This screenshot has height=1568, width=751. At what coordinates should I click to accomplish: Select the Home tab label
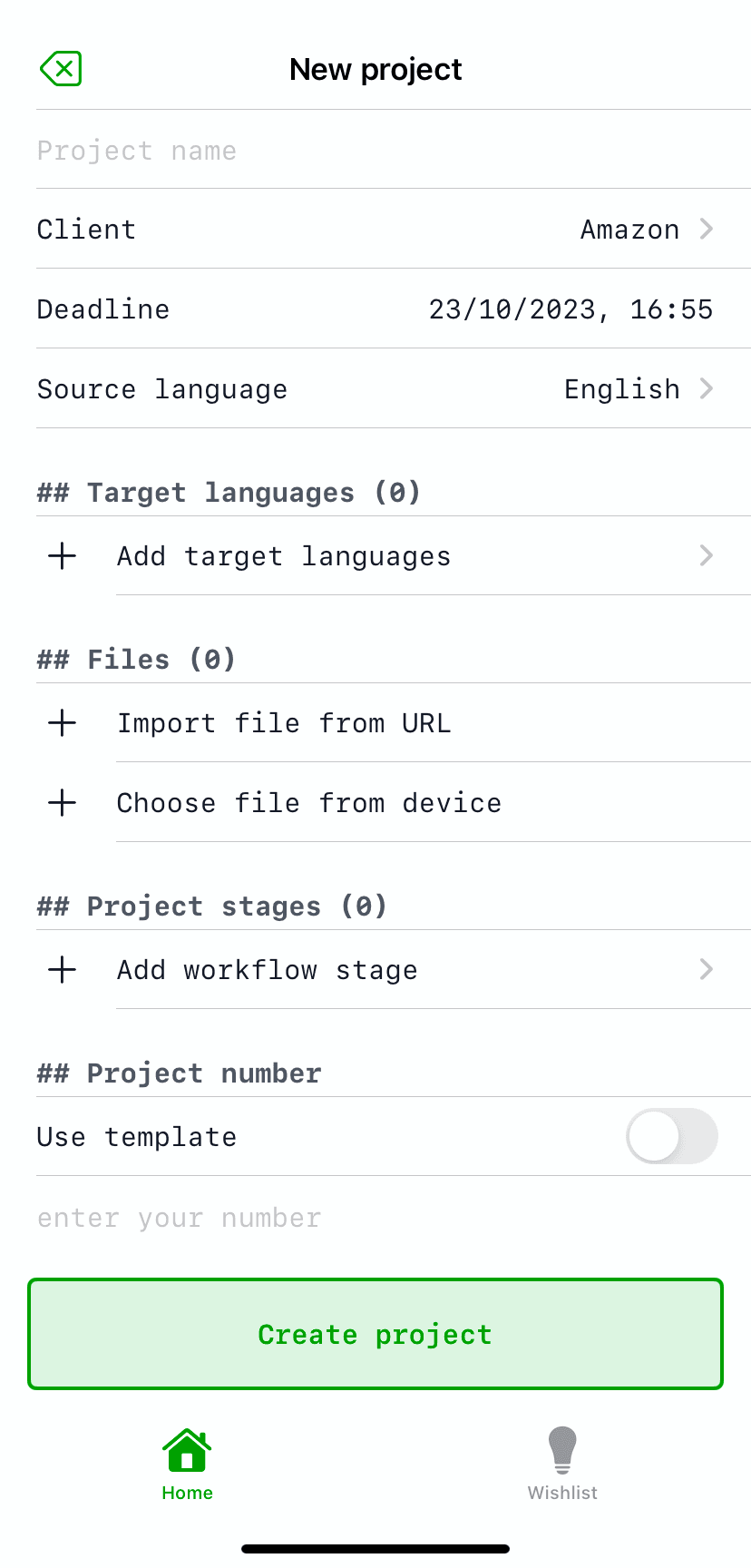187,1493
